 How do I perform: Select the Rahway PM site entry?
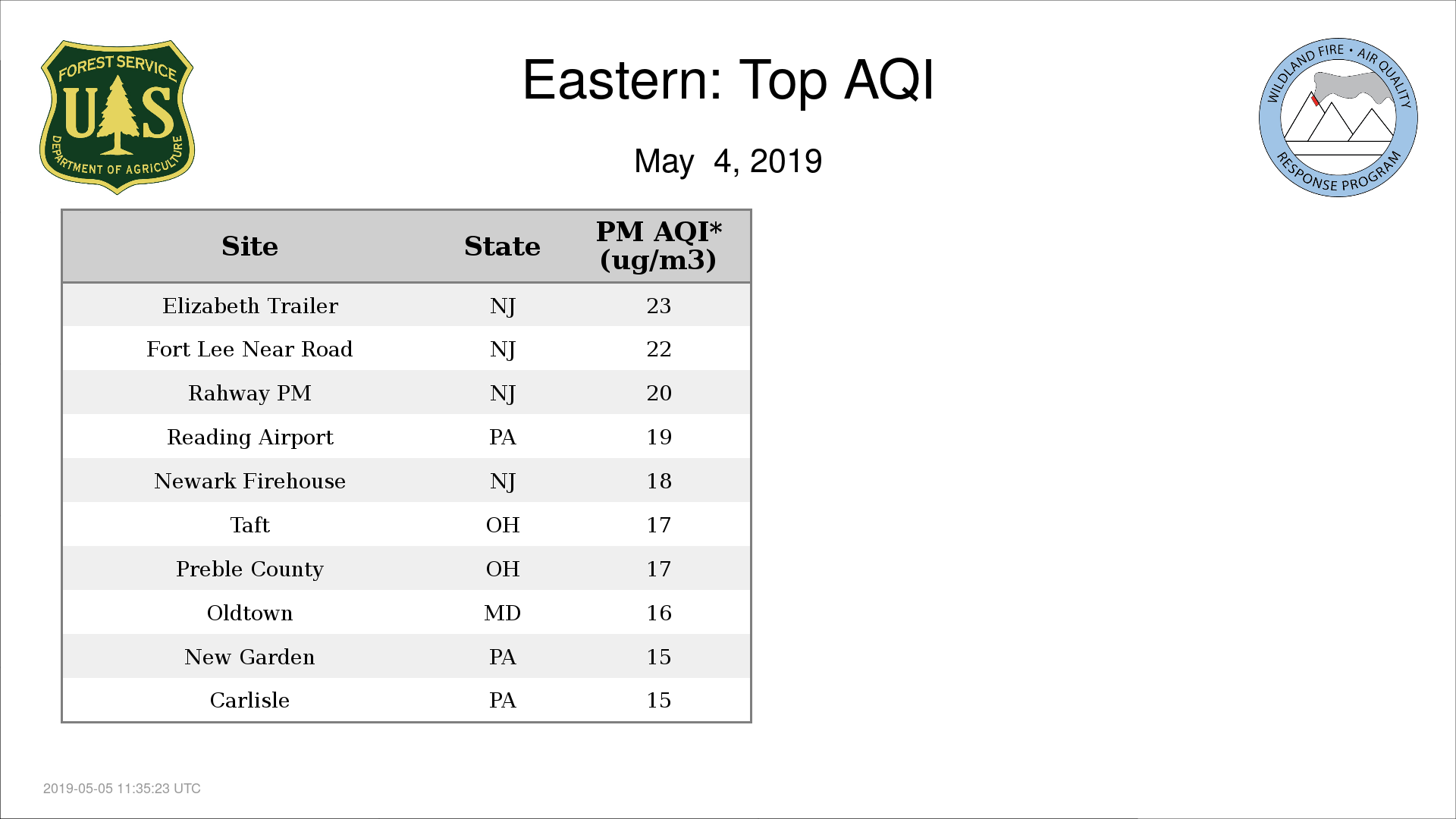249,393
